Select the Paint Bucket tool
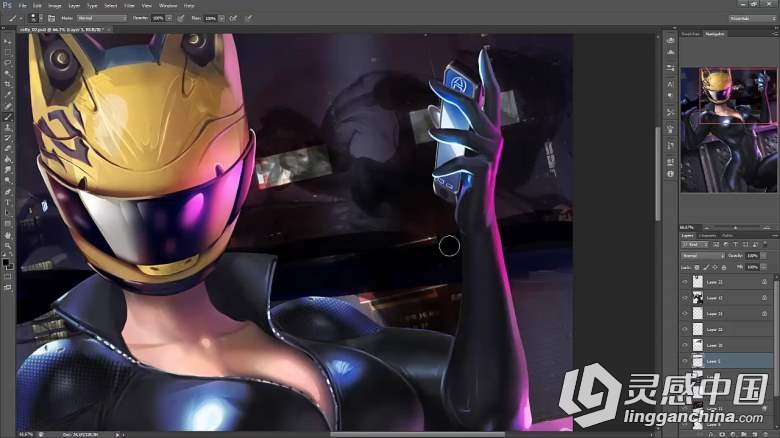The width and height of the screenshot is (780, 438). pyautogui.click(x=7, y=160)
